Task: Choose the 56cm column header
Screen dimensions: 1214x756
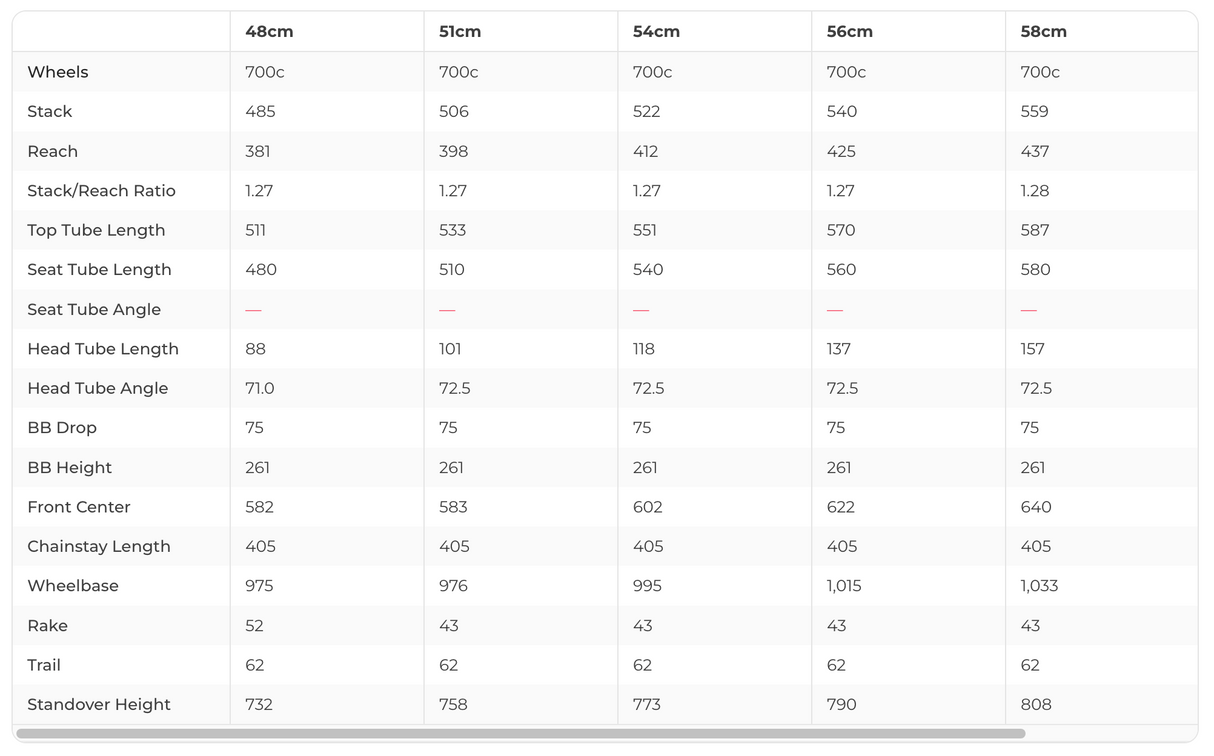Action: [850, 32]
